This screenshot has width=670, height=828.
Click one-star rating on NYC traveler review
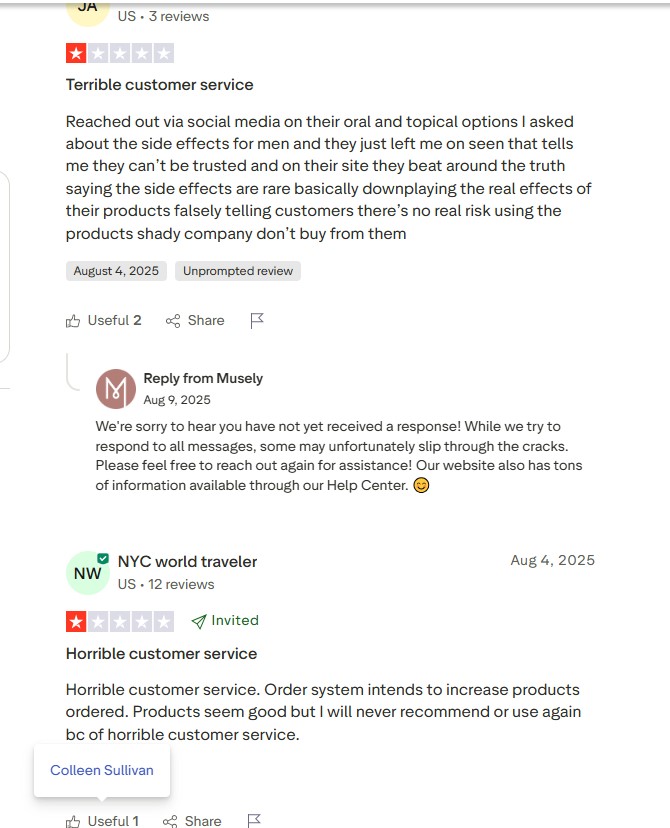tap(77, 621)
